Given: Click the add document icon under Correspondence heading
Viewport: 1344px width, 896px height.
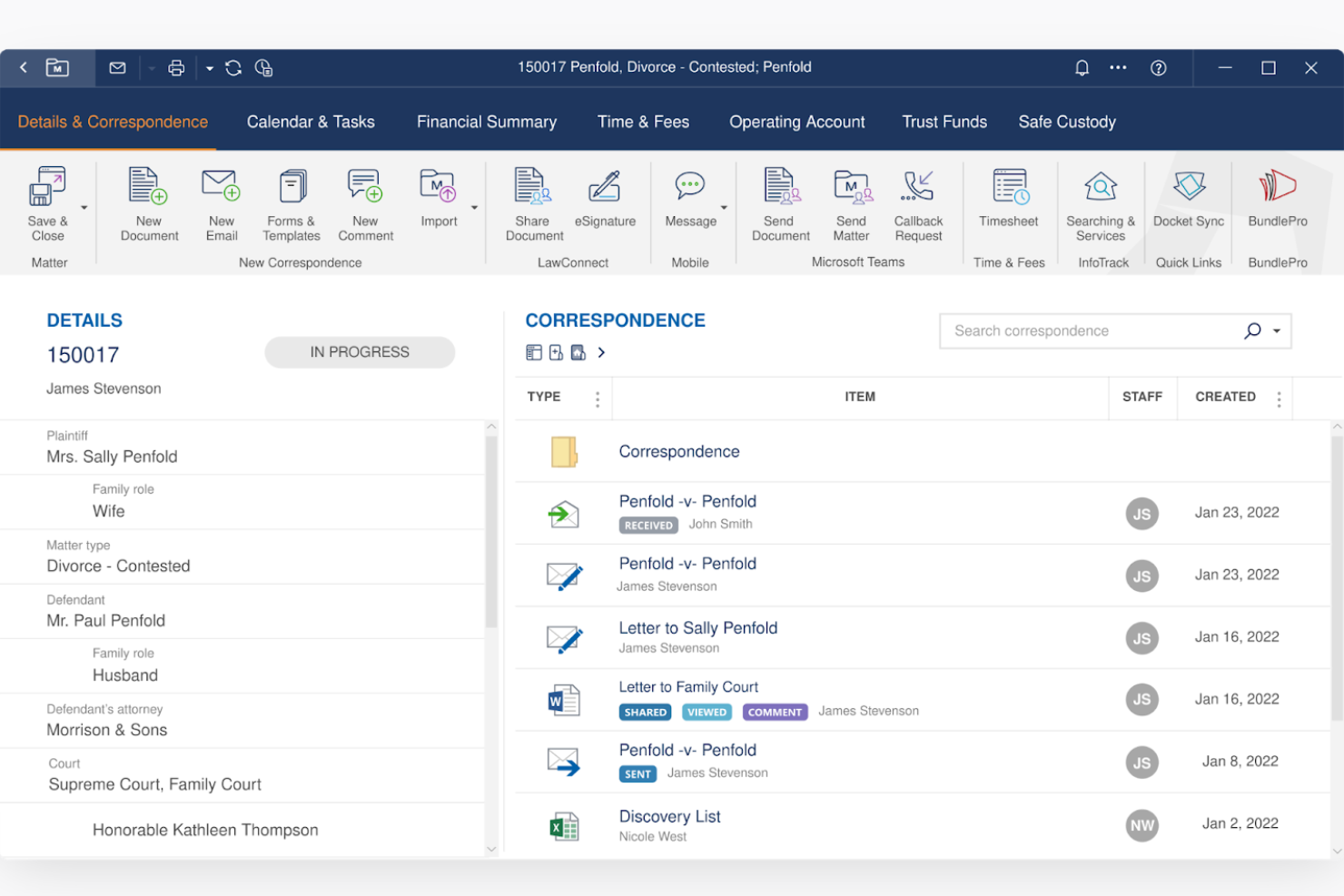Looking at the screenshot, I should (x=556, y=352).
